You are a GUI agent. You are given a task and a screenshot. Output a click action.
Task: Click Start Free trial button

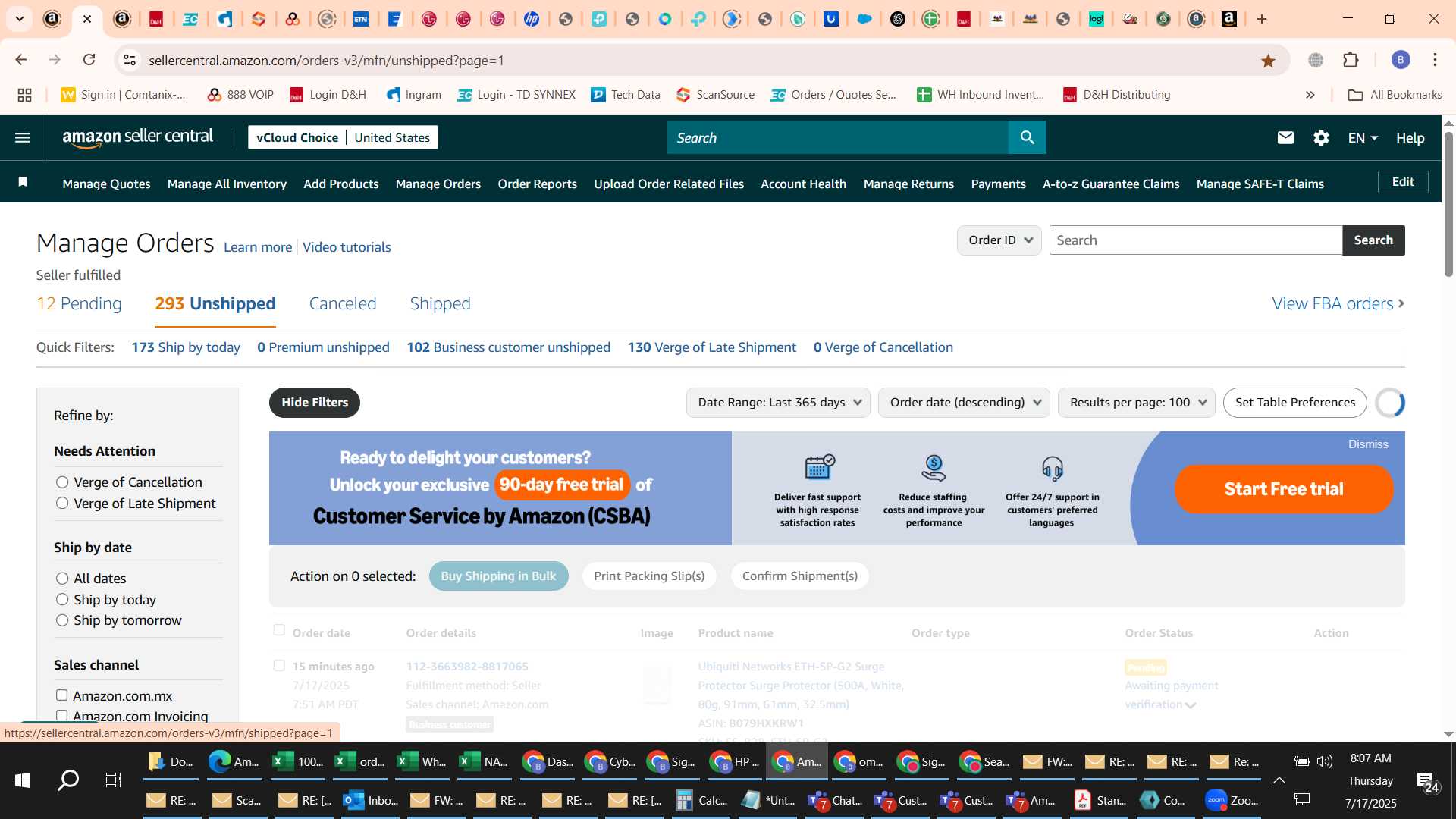[1284, 489]
